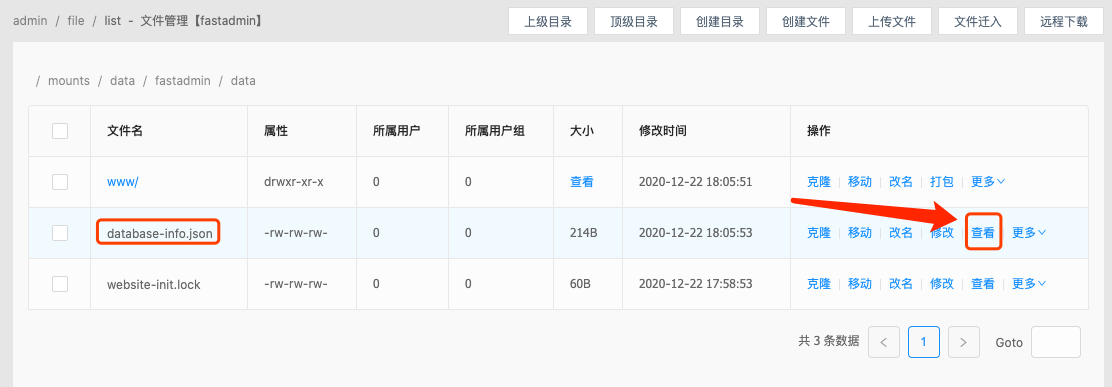Expand 更多 dropdown for www/ row
1112x387 pixels.
point(988,181)
